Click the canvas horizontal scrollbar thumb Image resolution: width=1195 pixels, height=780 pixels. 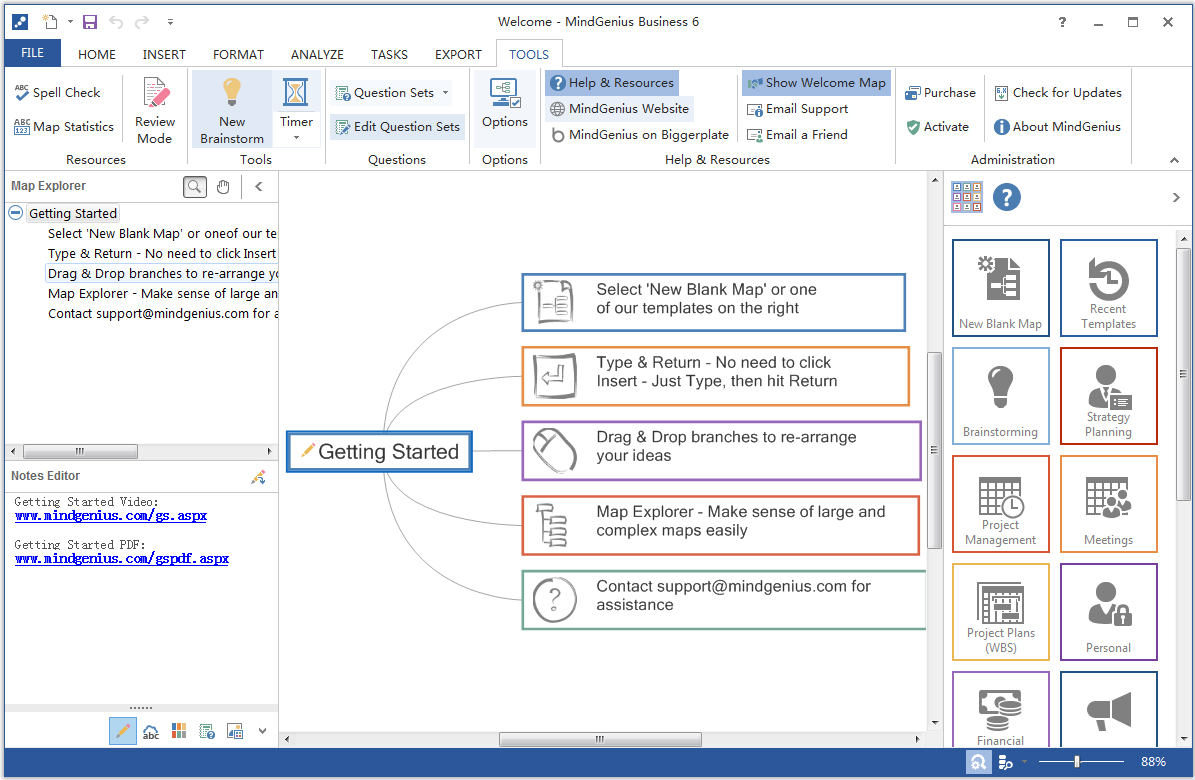pos(600,739)
